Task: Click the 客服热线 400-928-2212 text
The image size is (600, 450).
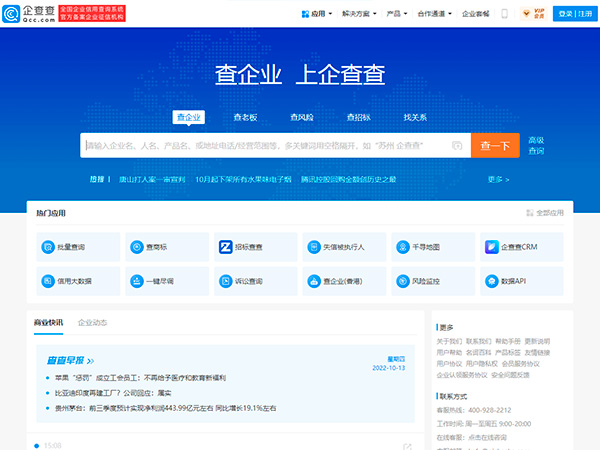Action: click(x=474, y=410)
